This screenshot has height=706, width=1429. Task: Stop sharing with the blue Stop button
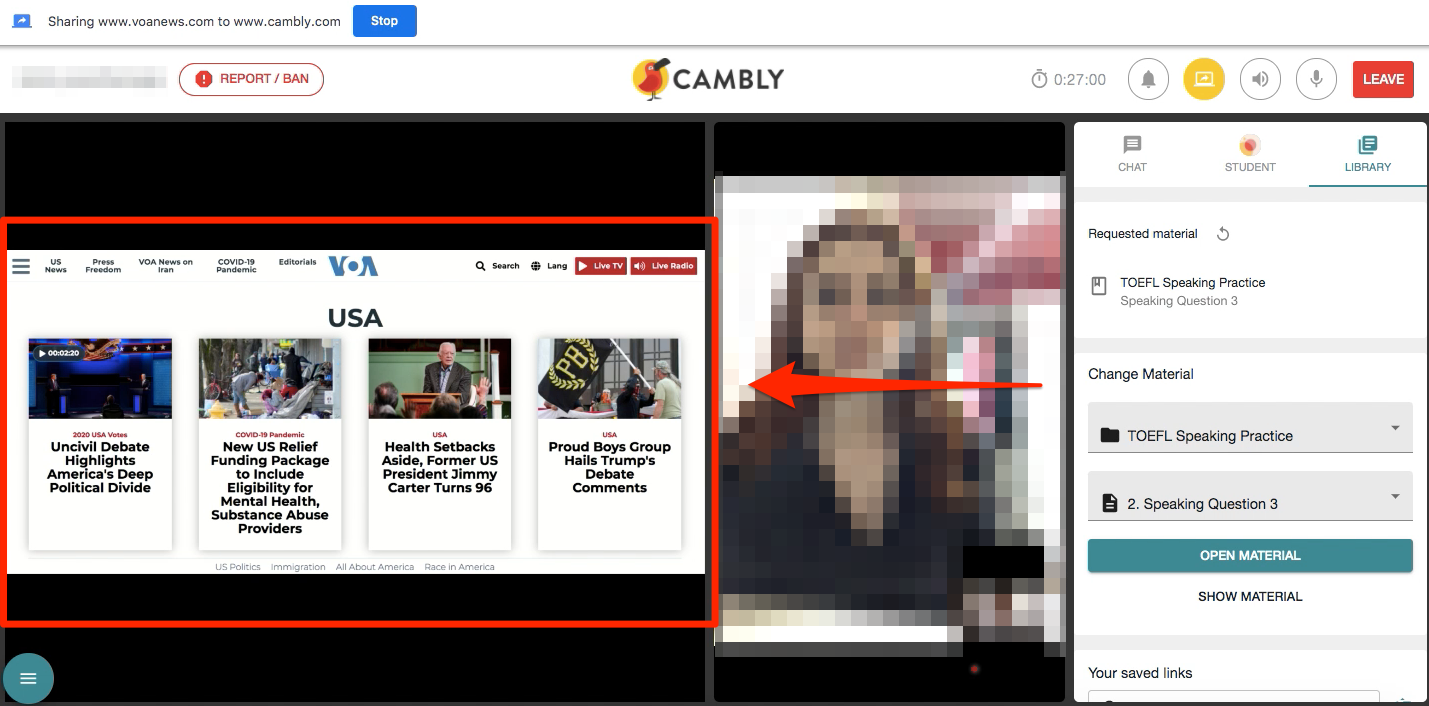pos(384,21)
